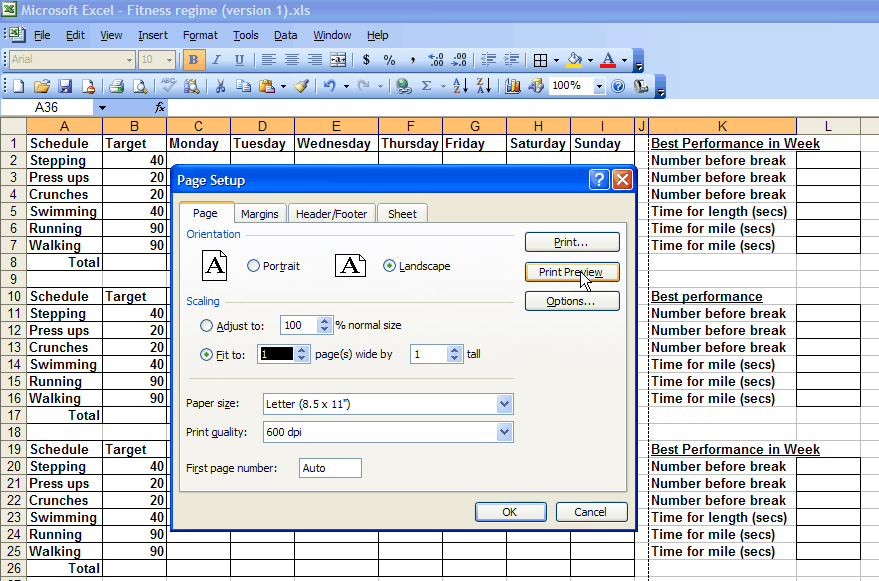Click the AutoSum sigma icon
Screen dimensions: 879x581
427,87
